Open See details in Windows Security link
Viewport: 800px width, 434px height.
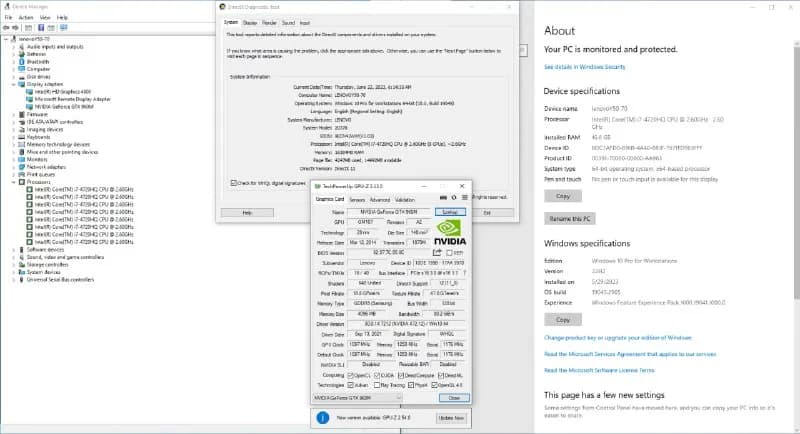[x=584, y=67]
